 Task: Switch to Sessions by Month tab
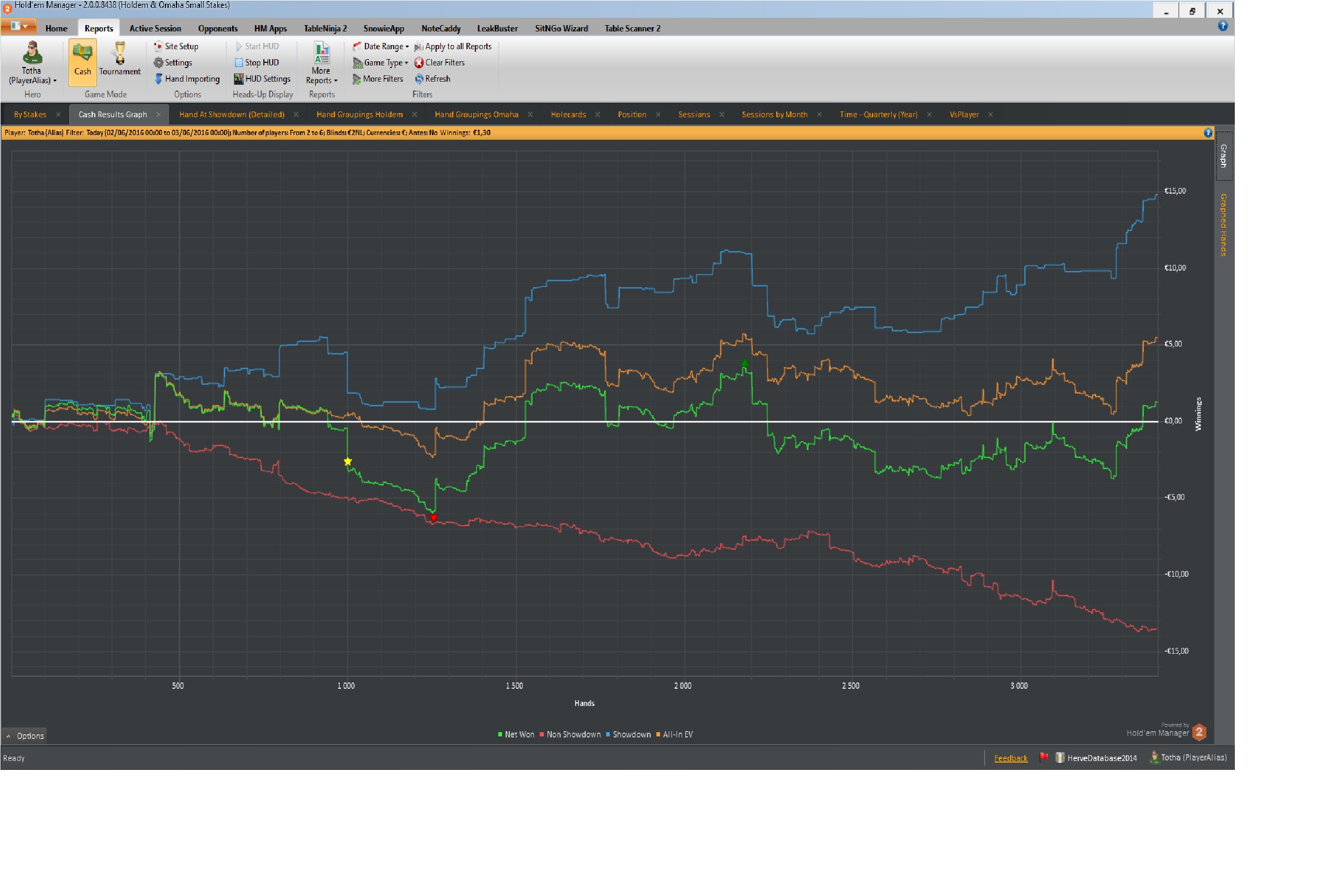774,115
